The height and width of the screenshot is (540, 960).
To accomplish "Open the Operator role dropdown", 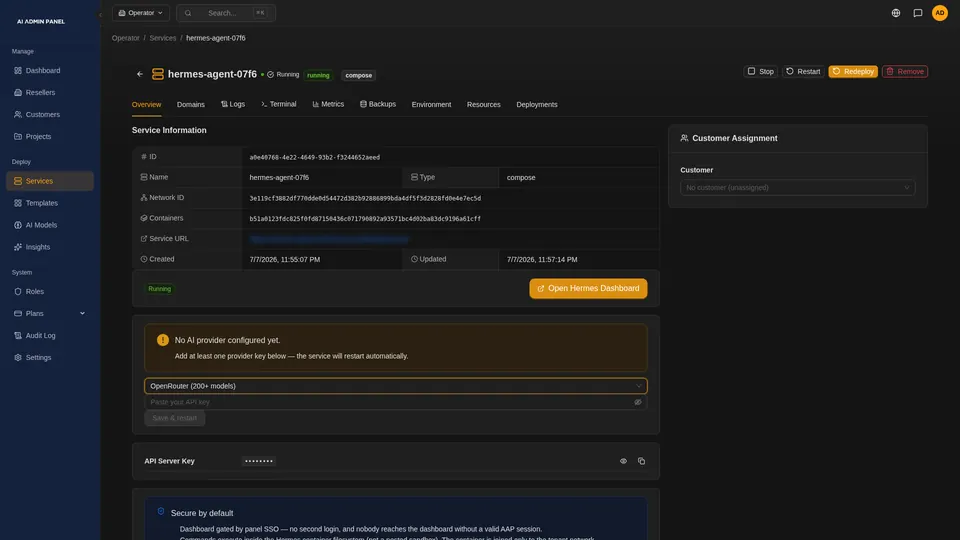I will tap(141, 13).
